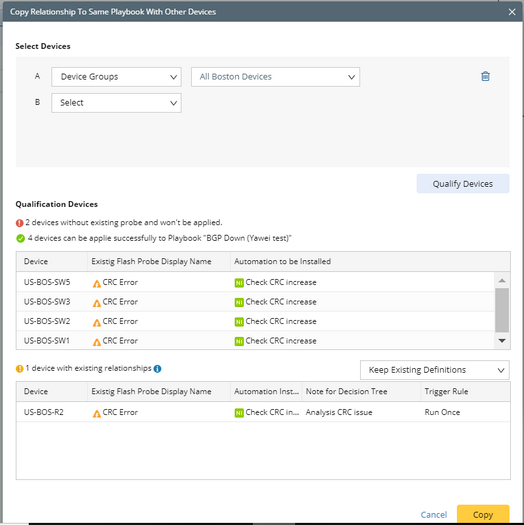This screenshot has width=524, height=525.
Task: Click the yellow Copy button
Action: pyautogui.click(x=483, y=514)
